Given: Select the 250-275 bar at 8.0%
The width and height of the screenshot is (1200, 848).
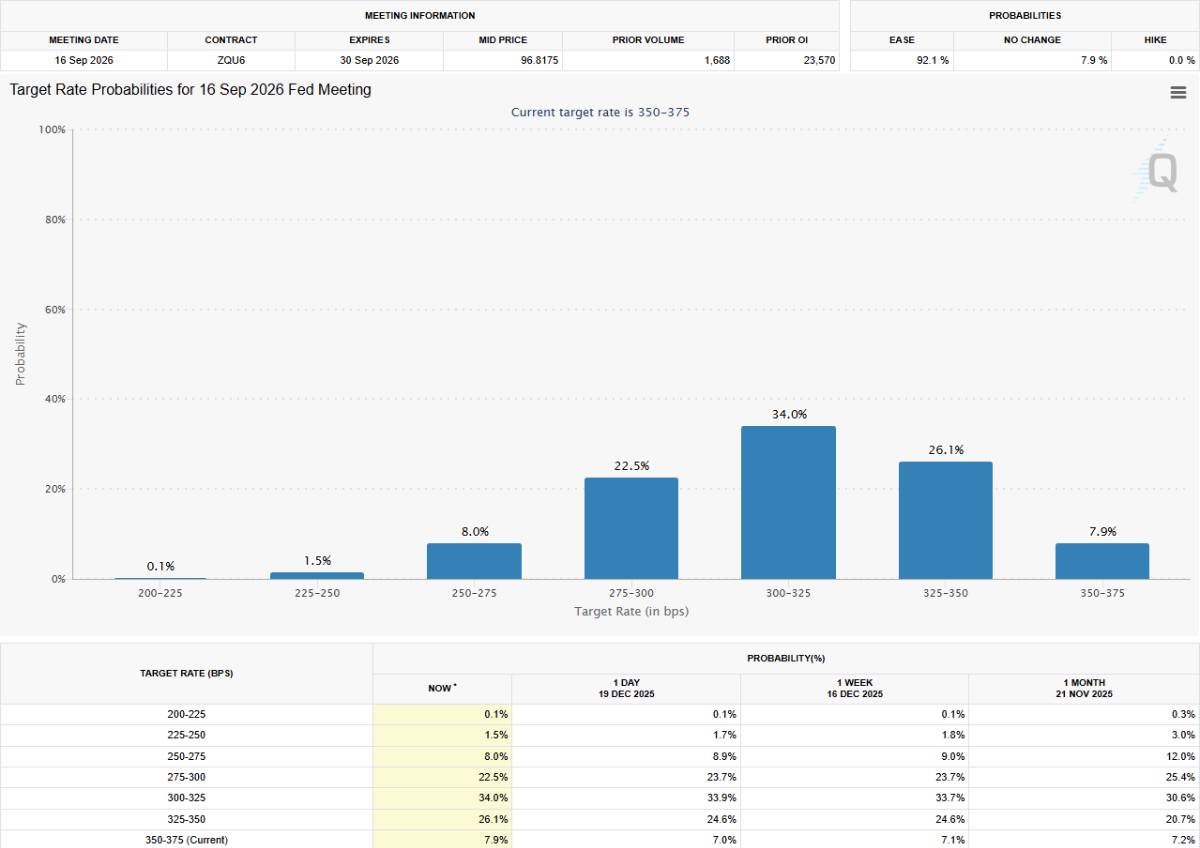Looking at the screenshot, I should coord(474,561).
